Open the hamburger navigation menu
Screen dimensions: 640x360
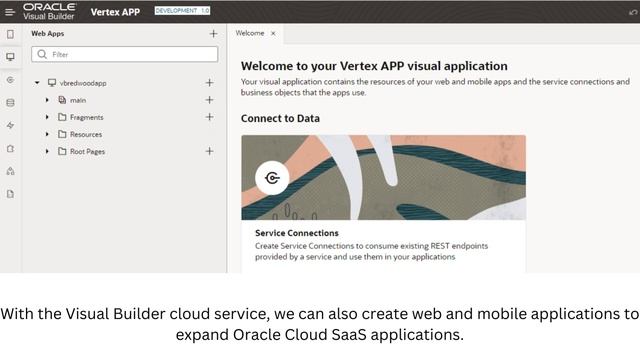(x=10, y=12)
